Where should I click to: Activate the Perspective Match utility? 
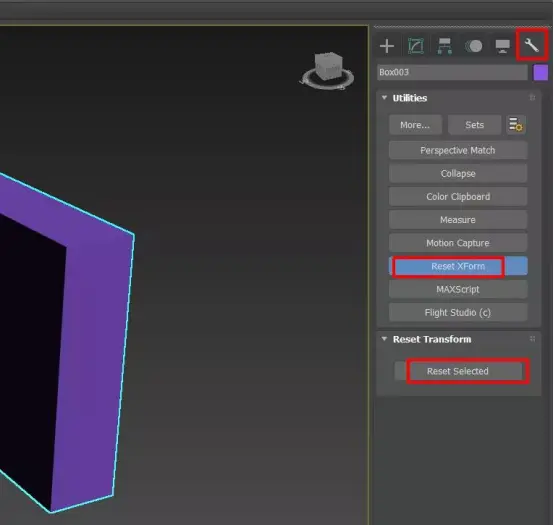pos(458,151)
